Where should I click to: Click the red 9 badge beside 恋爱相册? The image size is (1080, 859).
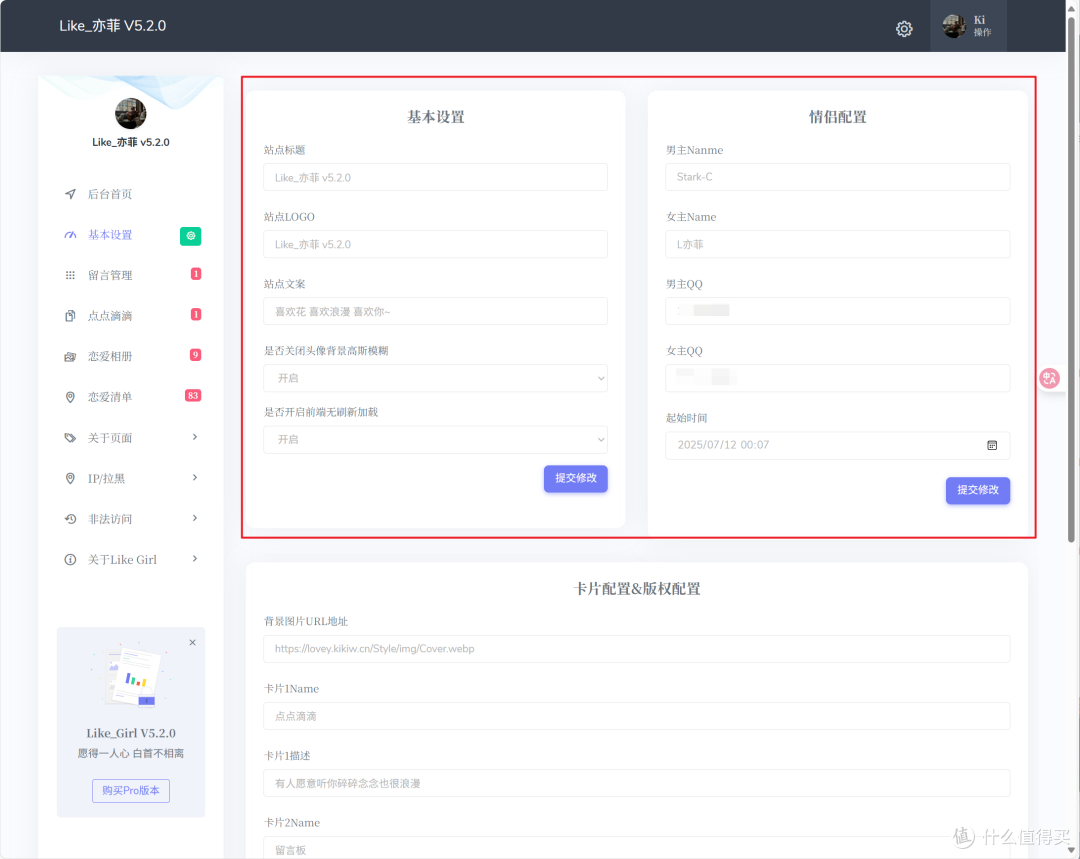pos(196,355)
